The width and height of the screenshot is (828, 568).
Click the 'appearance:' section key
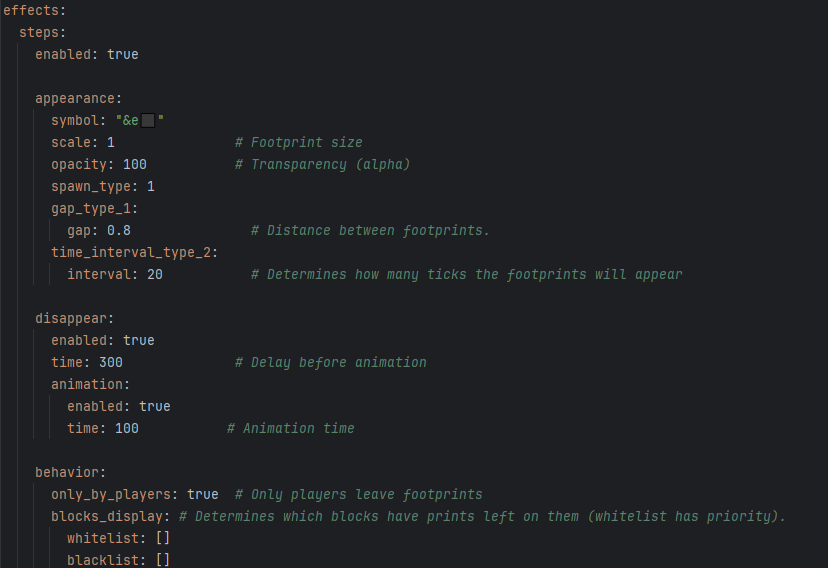point(78,98)
